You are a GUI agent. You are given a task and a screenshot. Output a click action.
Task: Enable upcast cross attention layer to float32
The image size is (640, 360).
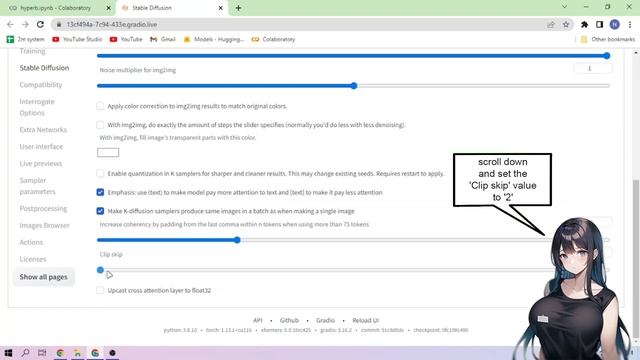pyautogui.click(x=100, y=290)
